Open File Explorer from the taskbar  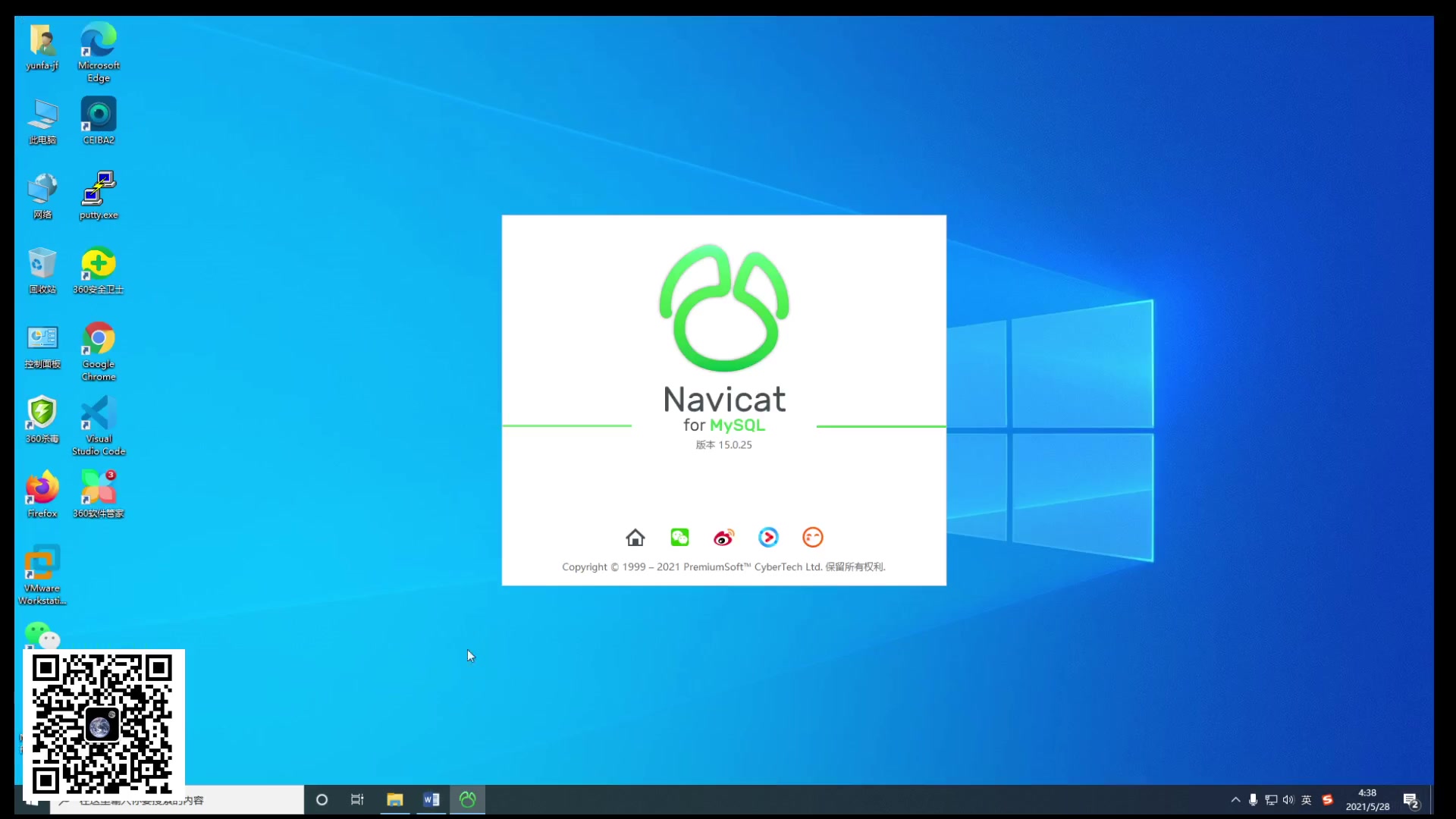394,799
